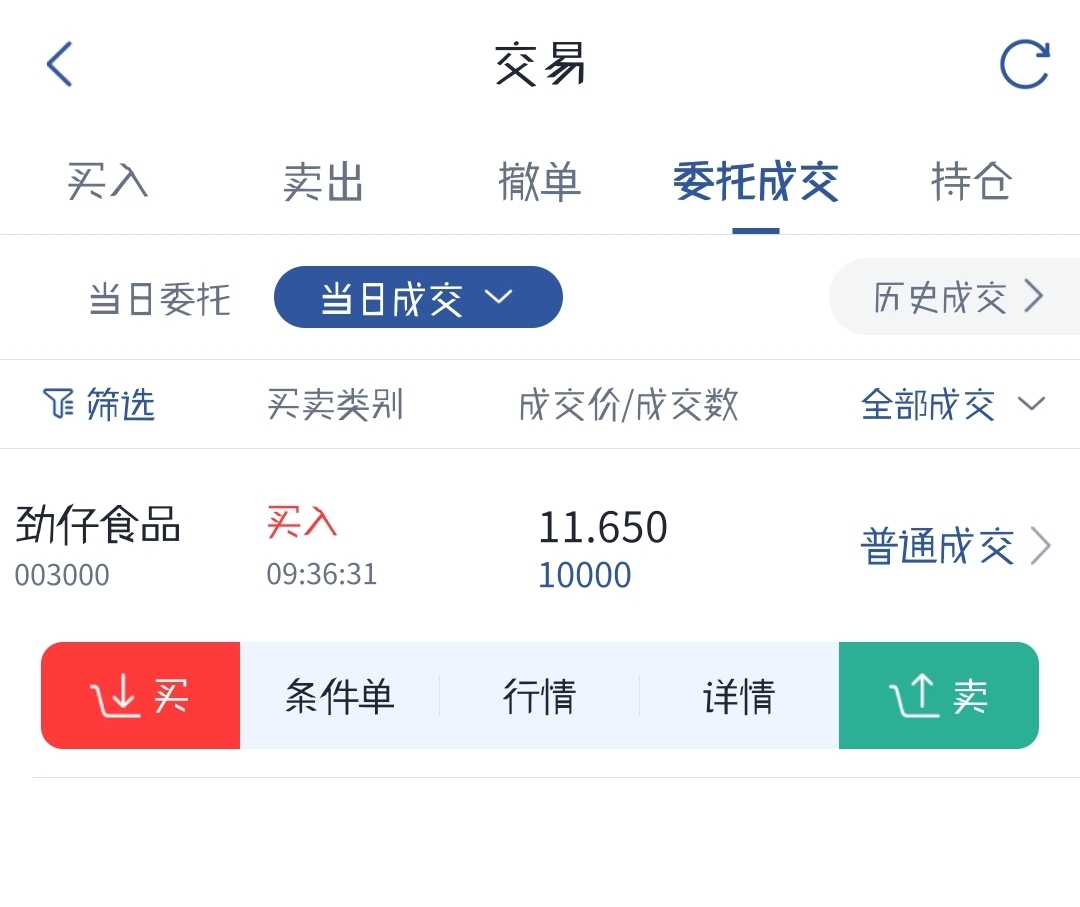This screenshot has width=1080, height=907.
Task: Tap the 11.650 deal price
Action: [603, 527]
